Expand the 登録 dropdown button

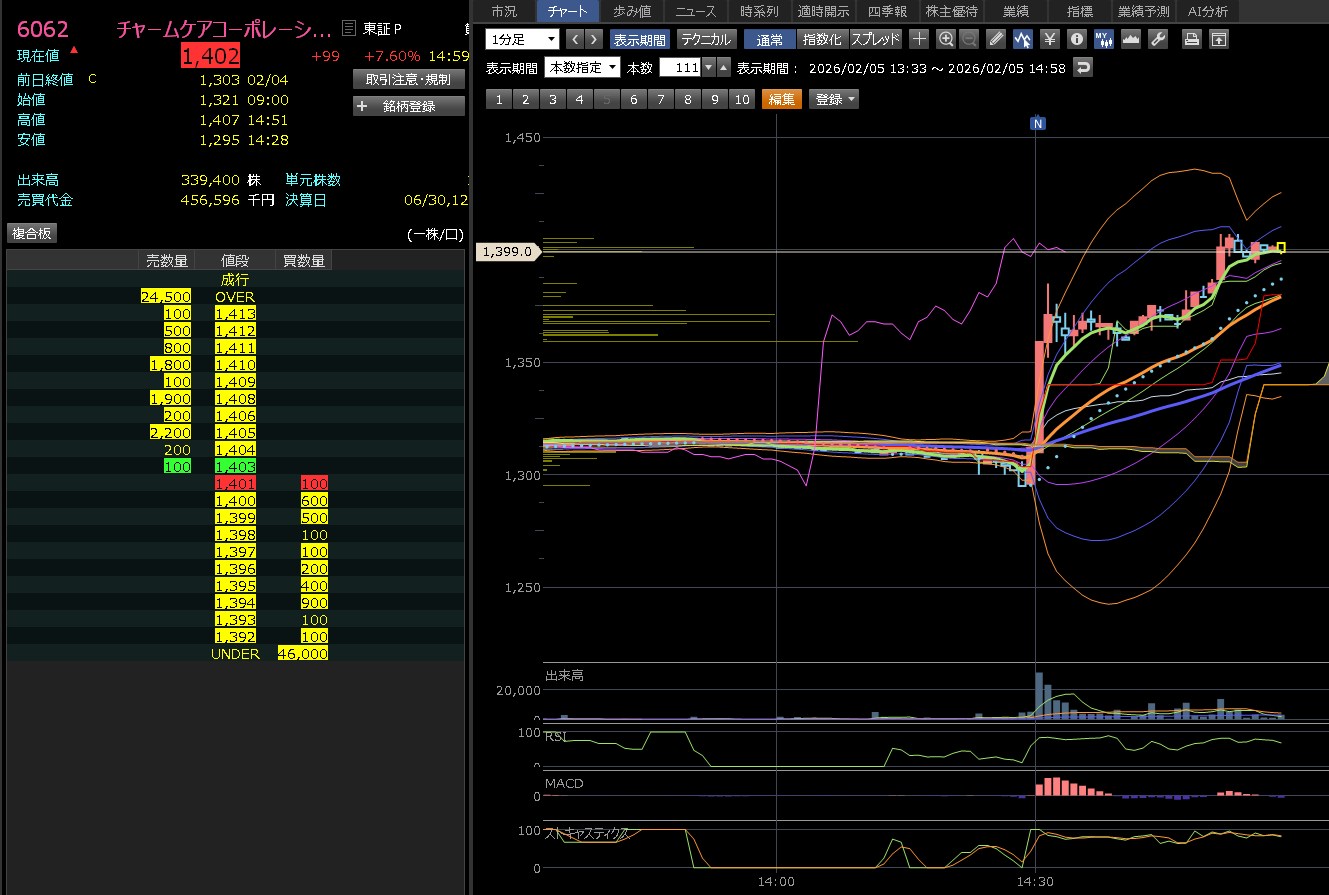click(834, 99)
